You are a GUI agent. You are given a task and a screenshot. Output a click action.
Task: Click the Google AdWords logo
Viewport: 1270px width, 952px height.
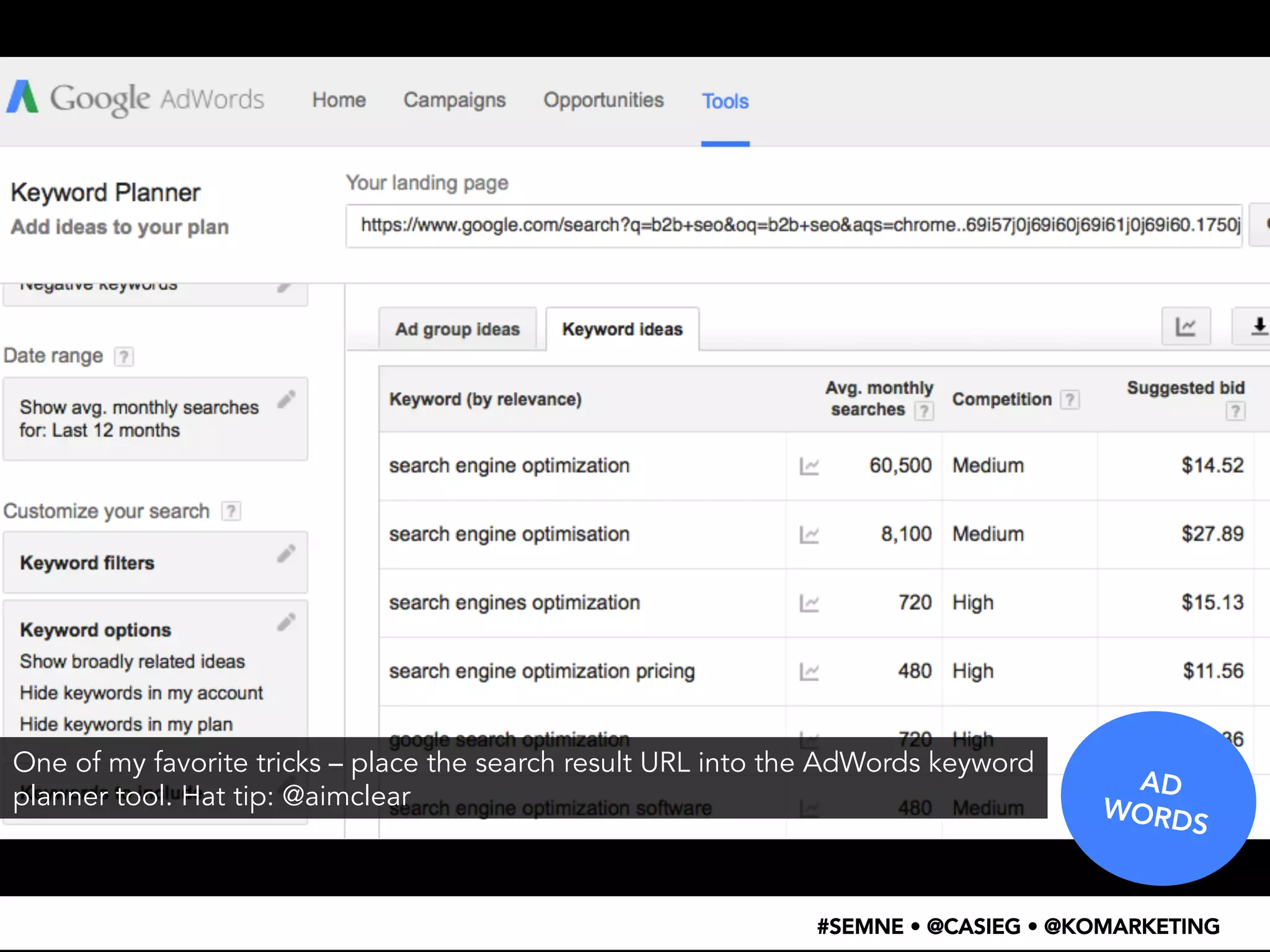[x=135, y=99]
